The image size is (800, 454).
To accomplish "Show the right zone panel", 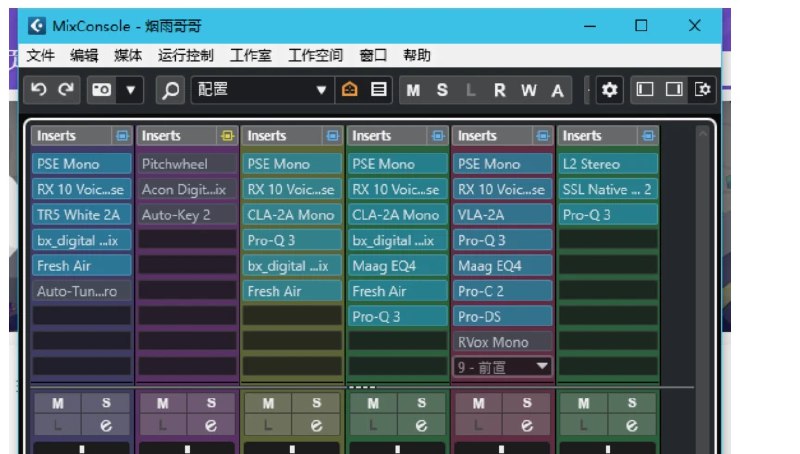I will click(x=673, y=90).
